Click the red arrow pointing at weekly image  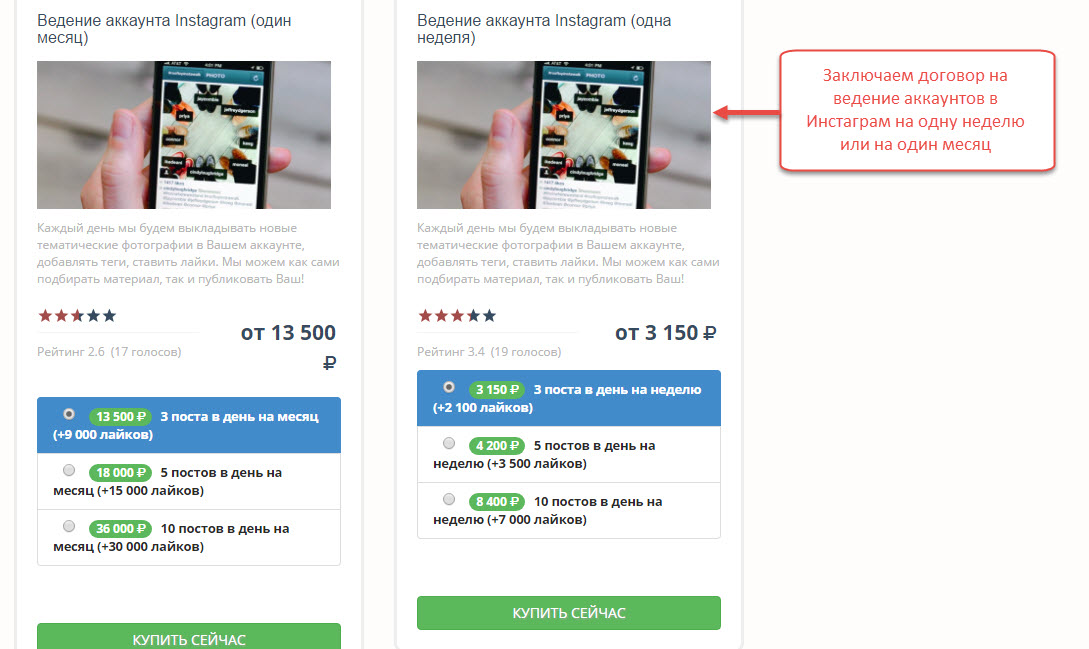point(747,113)
